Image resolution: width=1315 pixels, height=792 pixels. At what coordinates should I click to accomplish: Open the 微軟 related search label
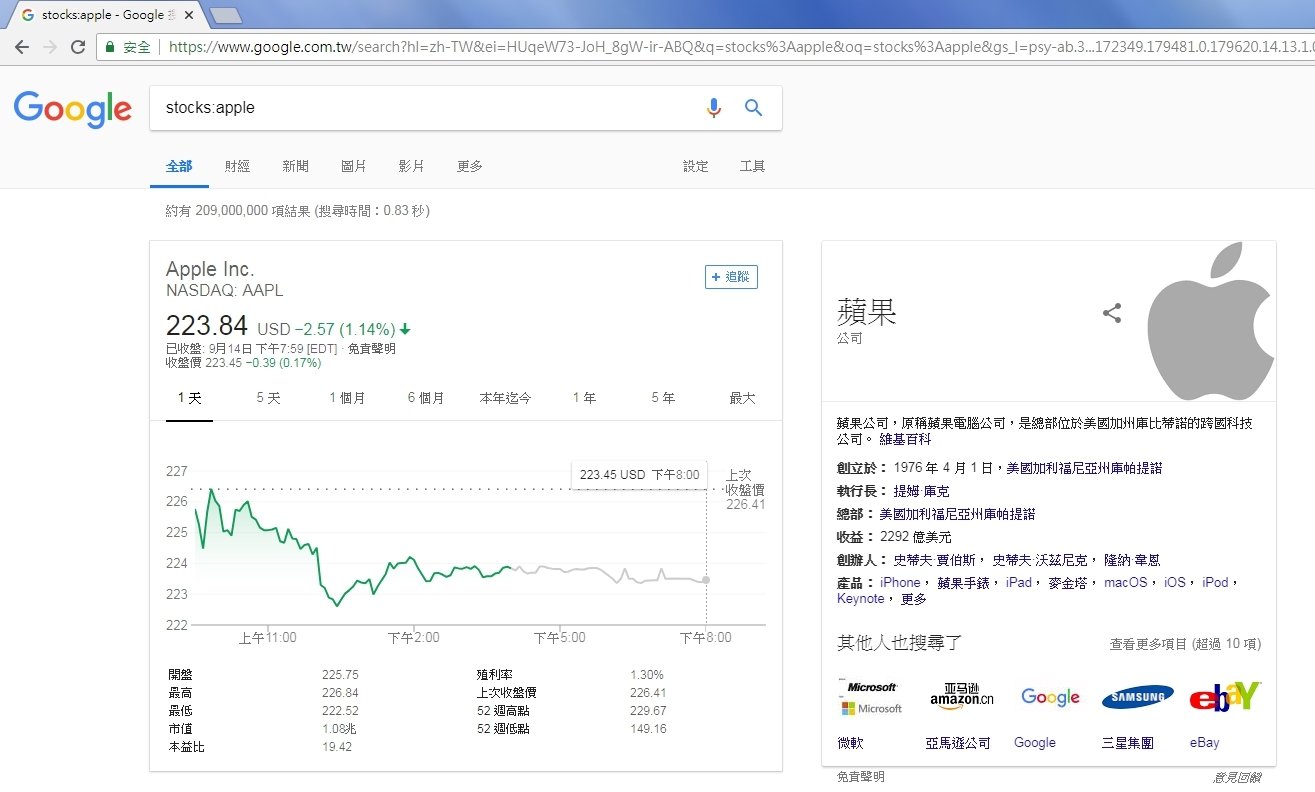pos(850,743)
